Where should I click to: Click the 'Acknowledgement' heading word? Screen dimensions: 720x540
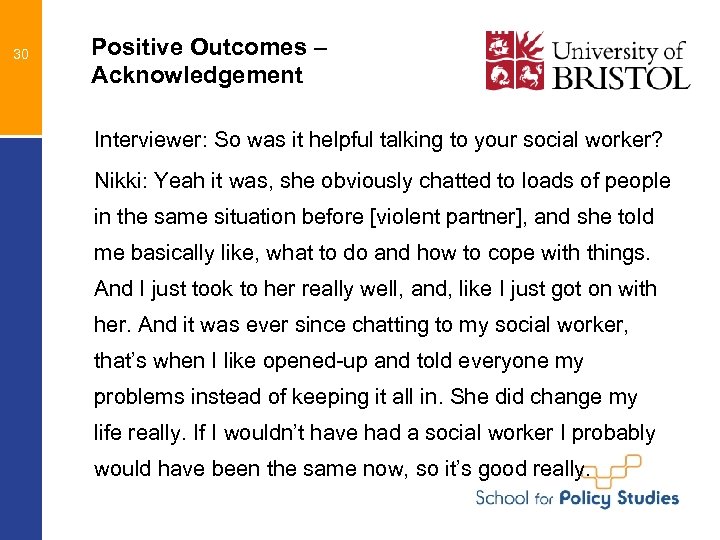(x=196, y=75)
